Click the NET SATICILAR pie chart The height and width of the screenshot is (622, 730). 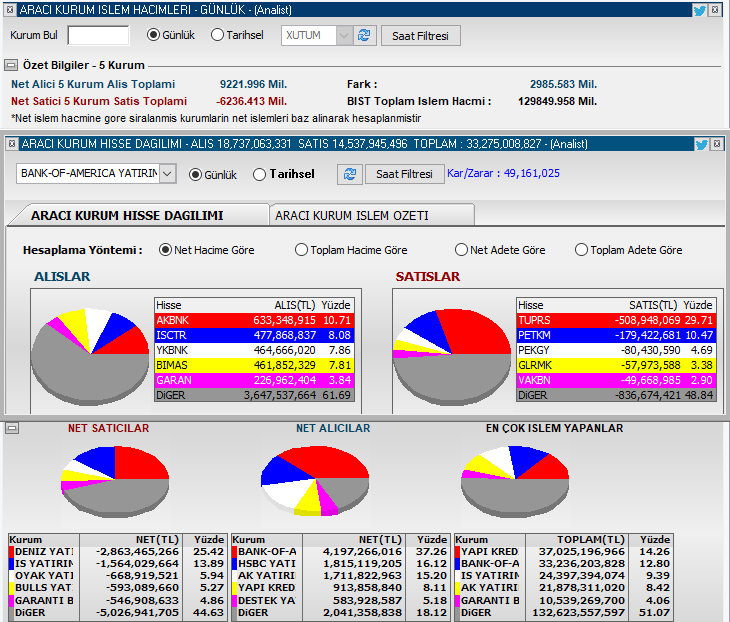coord(115,482)
